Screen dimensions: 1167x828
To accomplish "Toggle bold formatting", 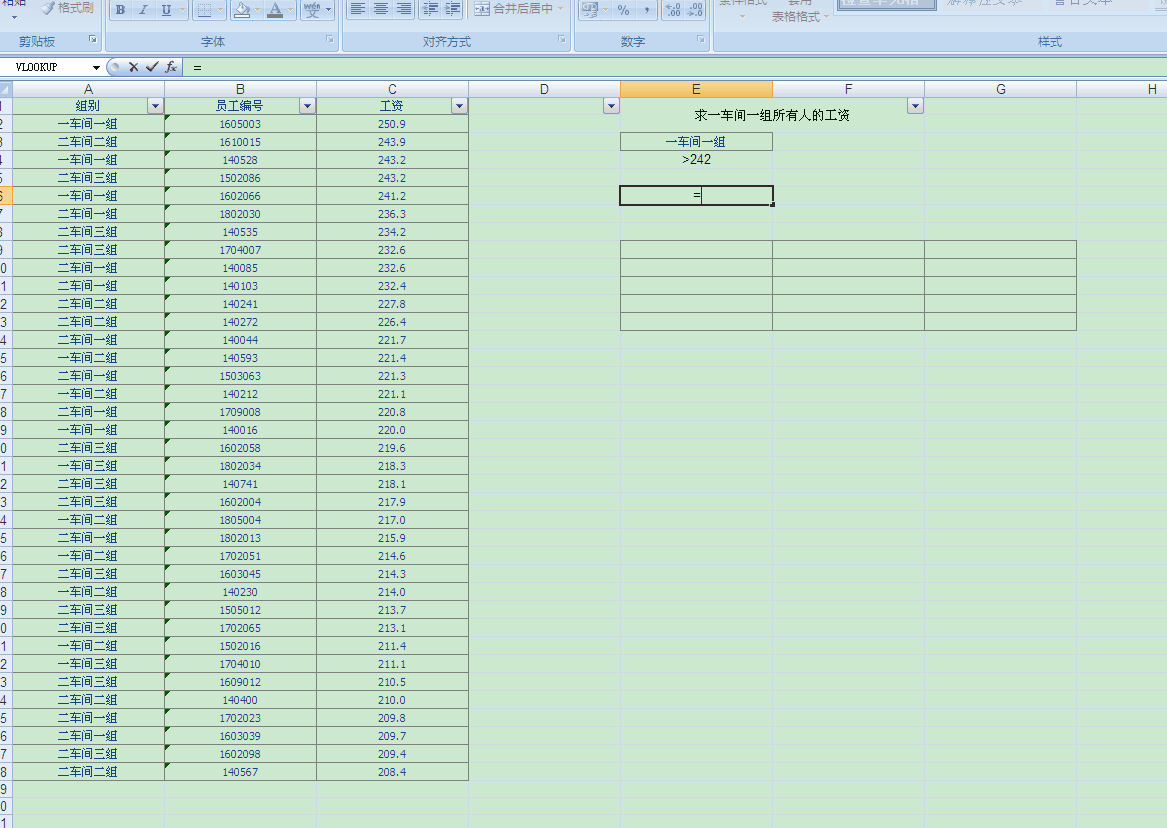I will tap(121, 10).
